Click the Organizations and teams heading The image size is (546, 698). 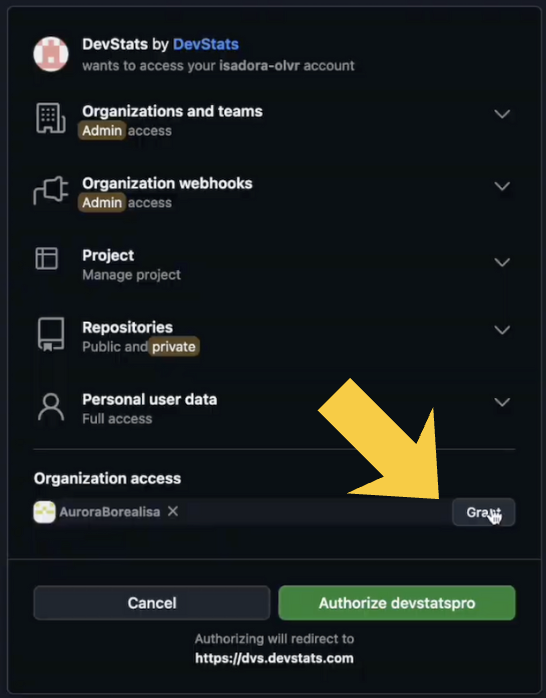coord(172,111)
